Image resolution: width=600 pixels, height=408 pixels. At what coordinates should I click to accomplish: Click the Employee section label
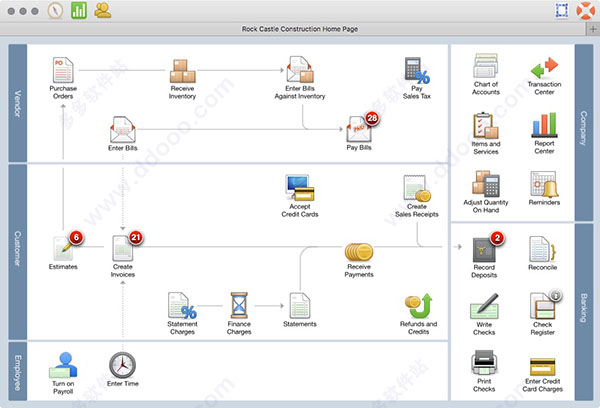point(18,373)
